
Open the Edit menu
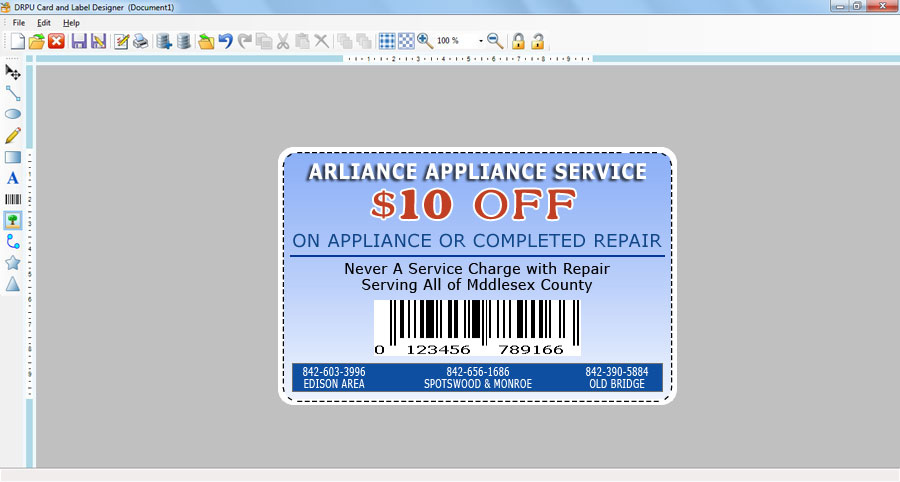click(44, 23)
